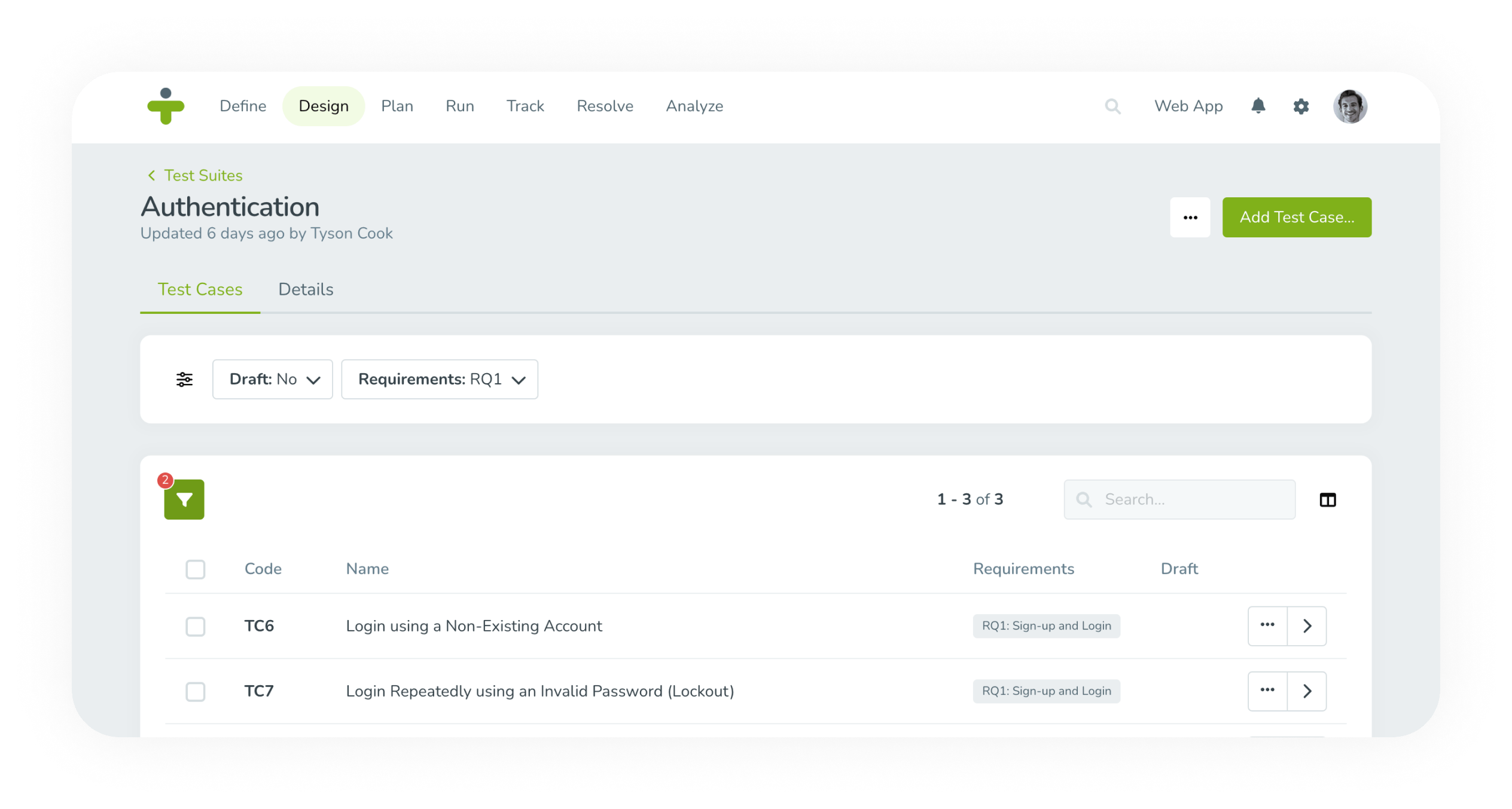Screen dimensions: 1512x809
Task: Open settings using the gear icon
Action: coord(1301,106)
